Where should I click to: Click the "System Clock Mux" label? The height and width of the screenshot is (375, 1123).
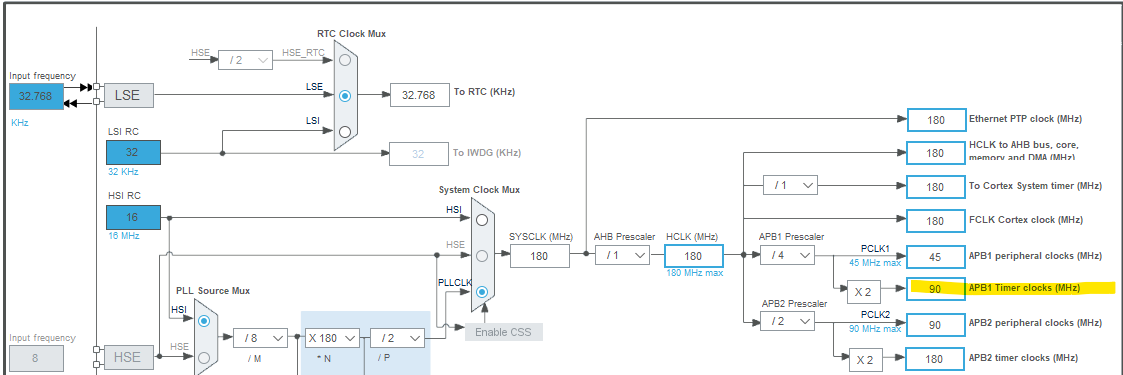479,190
